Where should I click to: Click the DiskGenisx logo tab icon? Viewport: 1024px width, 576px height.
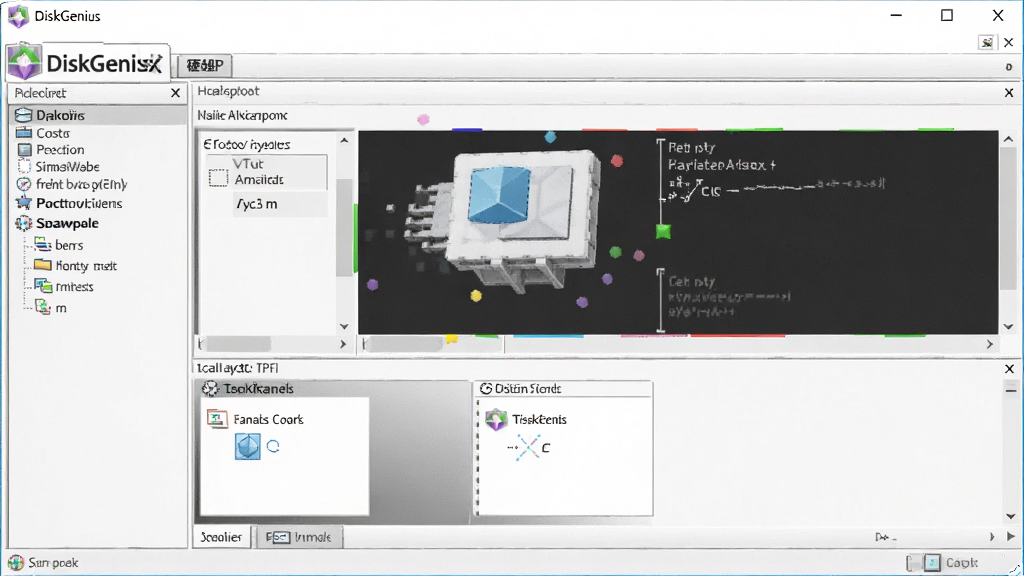pyautogui.click(x=25, y=63)
